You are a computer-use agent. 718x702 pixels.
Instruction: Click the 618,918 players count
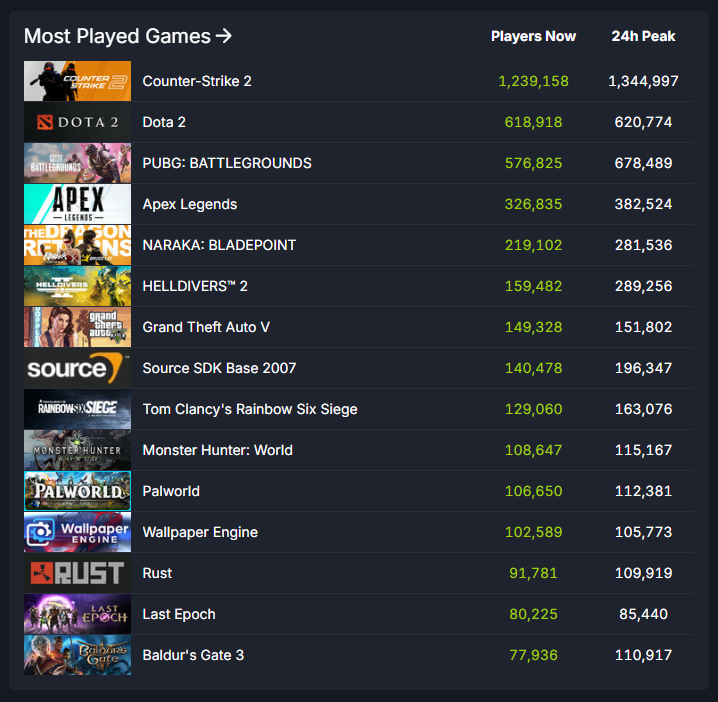[x=533, y=122]
